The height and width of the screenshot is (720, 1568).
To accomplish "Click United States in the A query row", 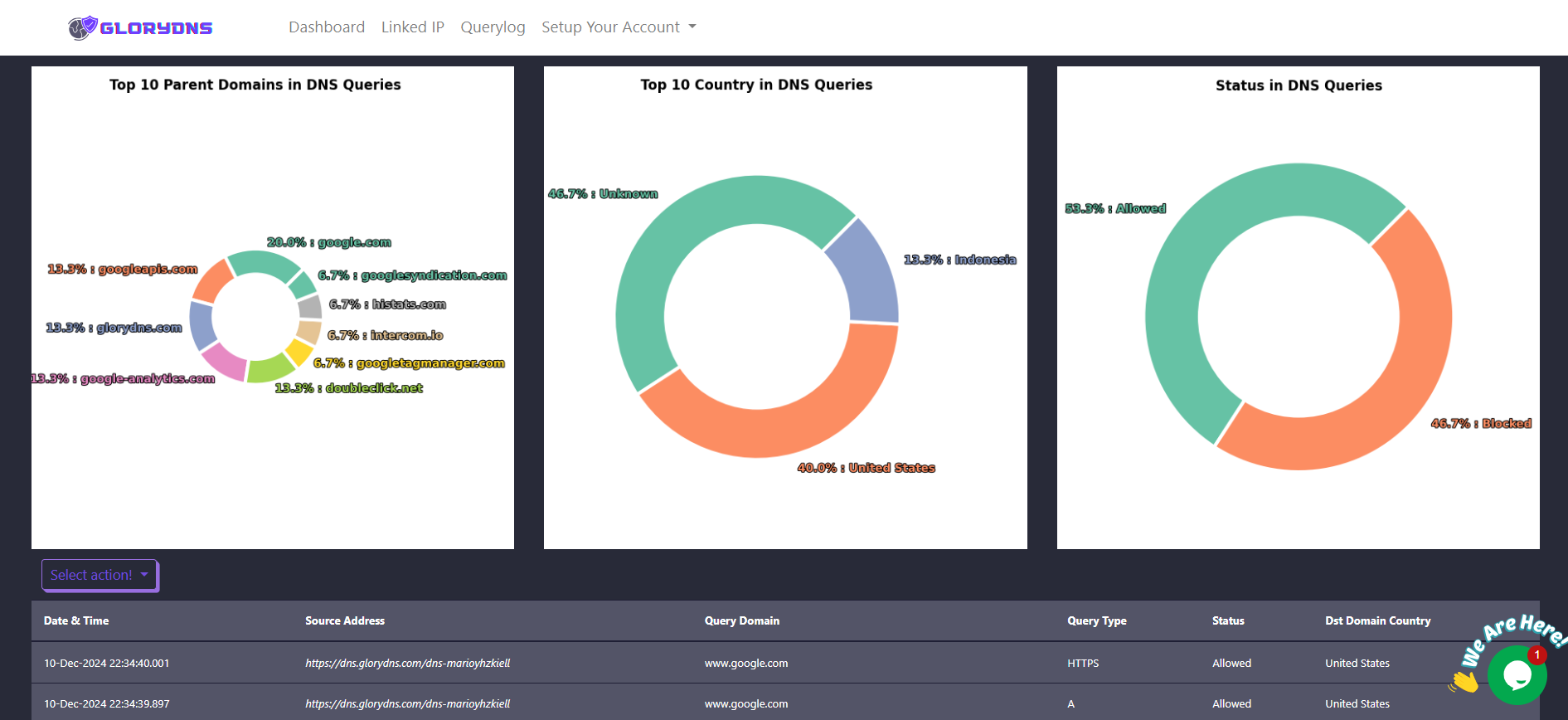I will tap(1357, 704).
